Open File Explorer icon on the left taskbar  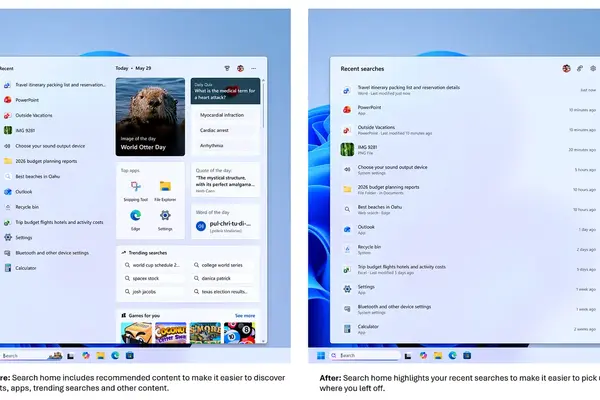point(100,356)
